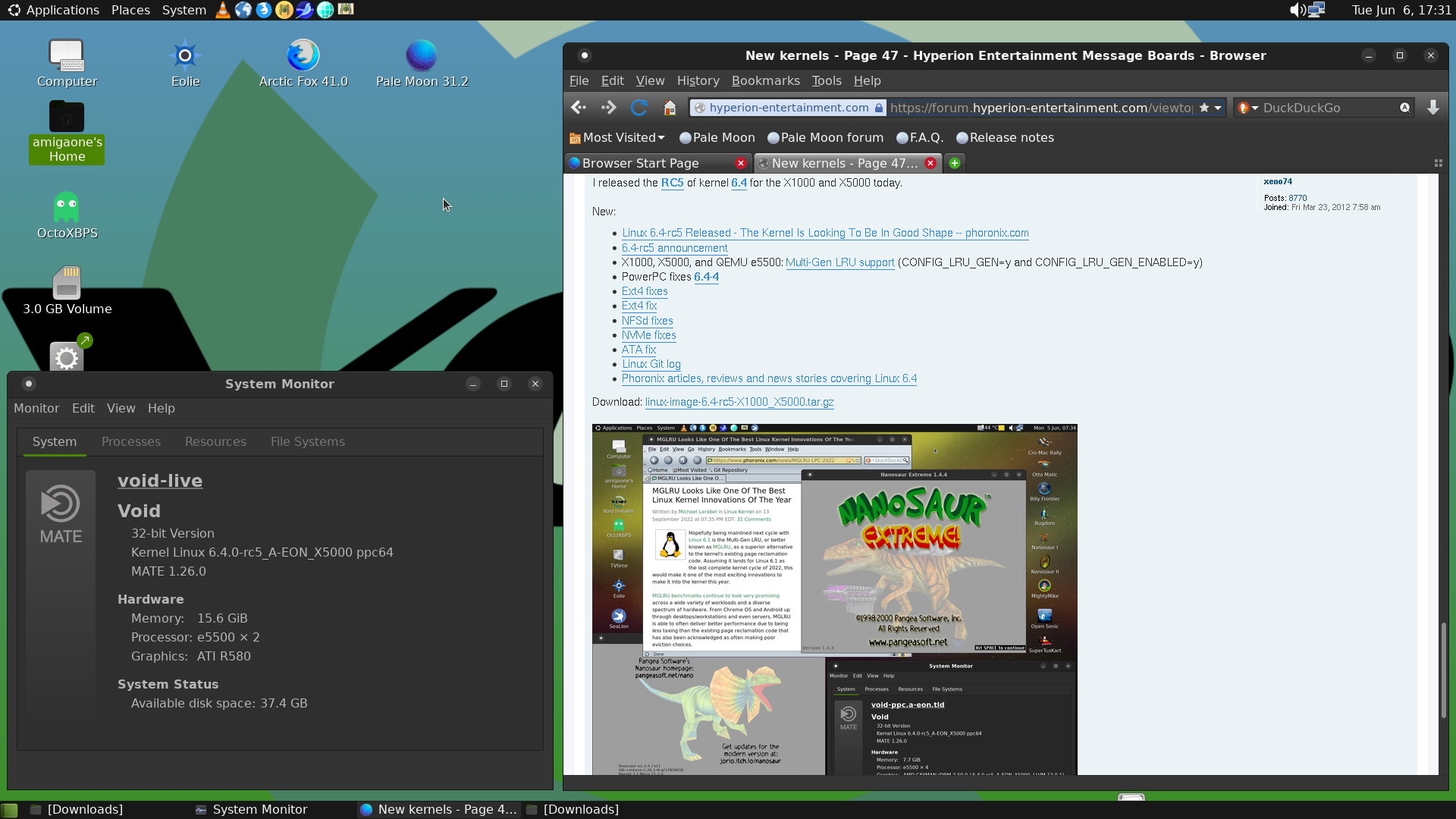The height and width of the screenshot is (819, 1456).
Task: Click the blue bird launcher in top panel
Action: [x=305, y=10]
